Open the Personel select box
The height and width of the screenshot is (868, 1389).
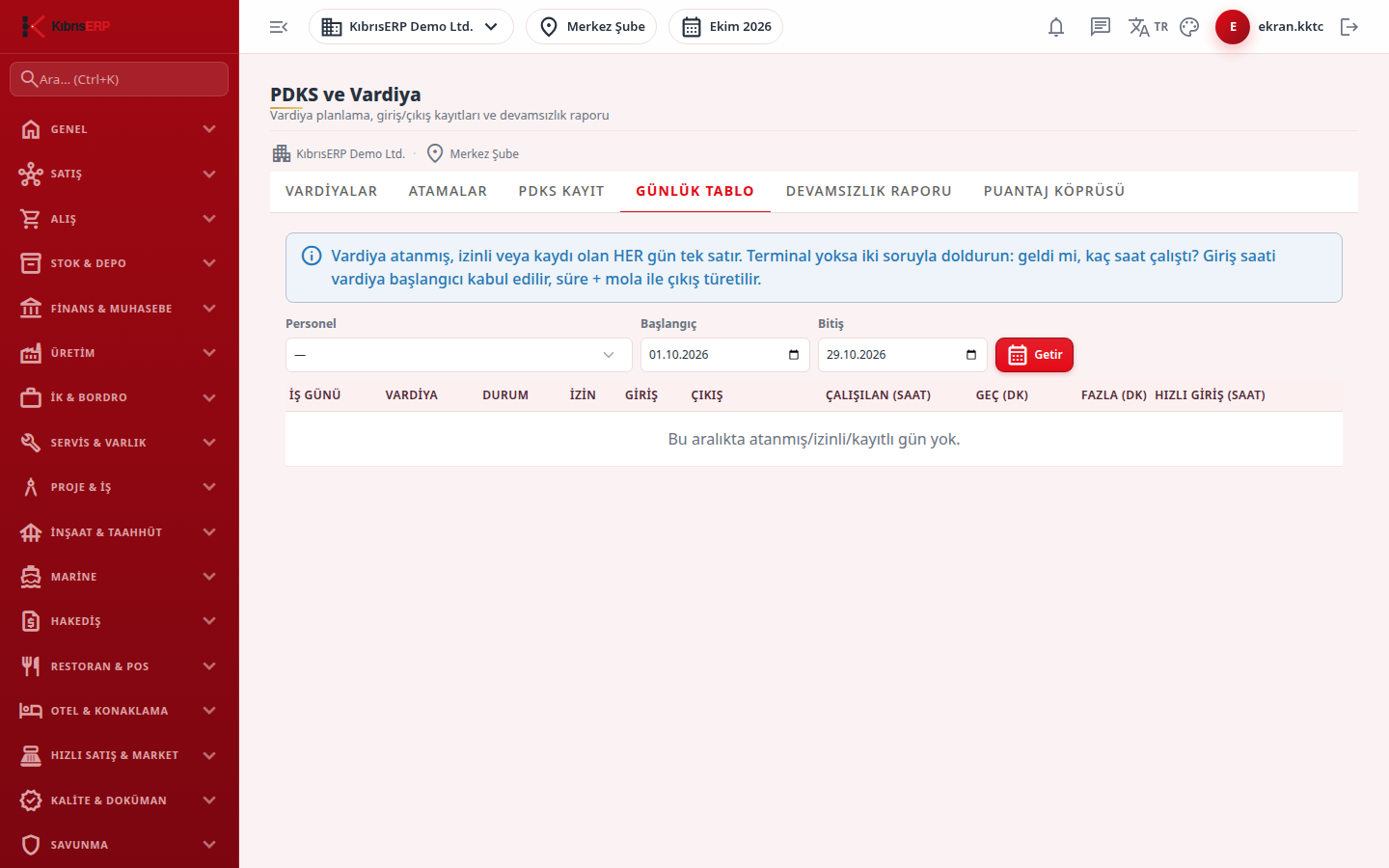(x=458, y=355)
